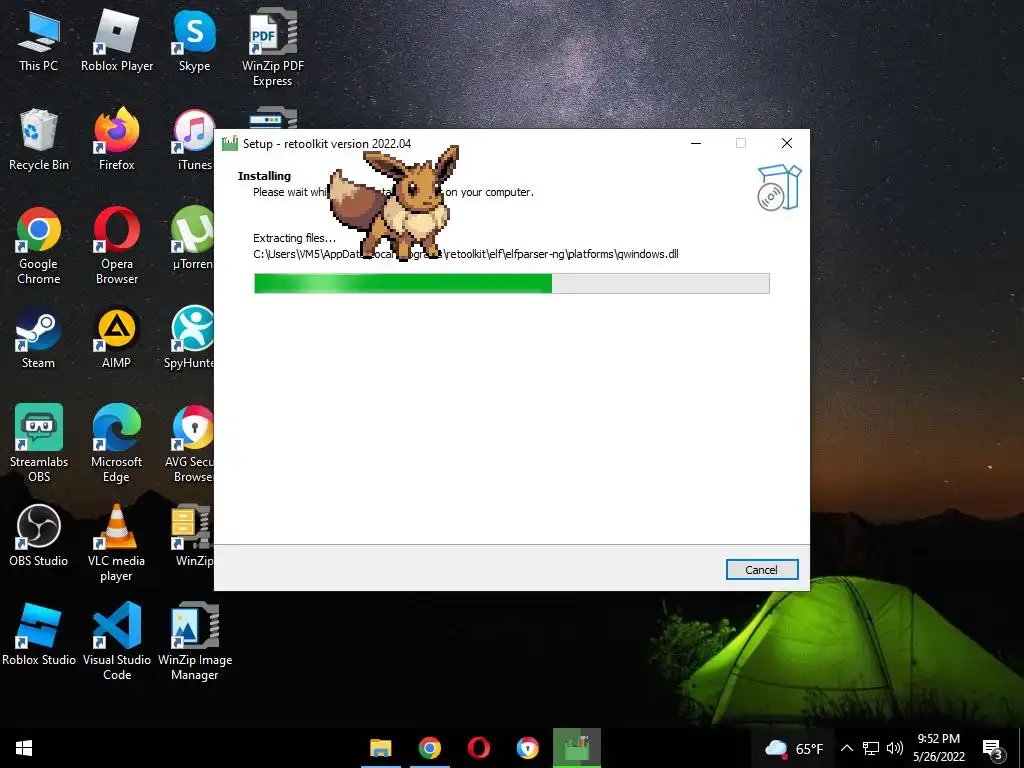Open WinZip PDF Express shortcut
This screenshot has height=768, width=1024.
[272, 48]
